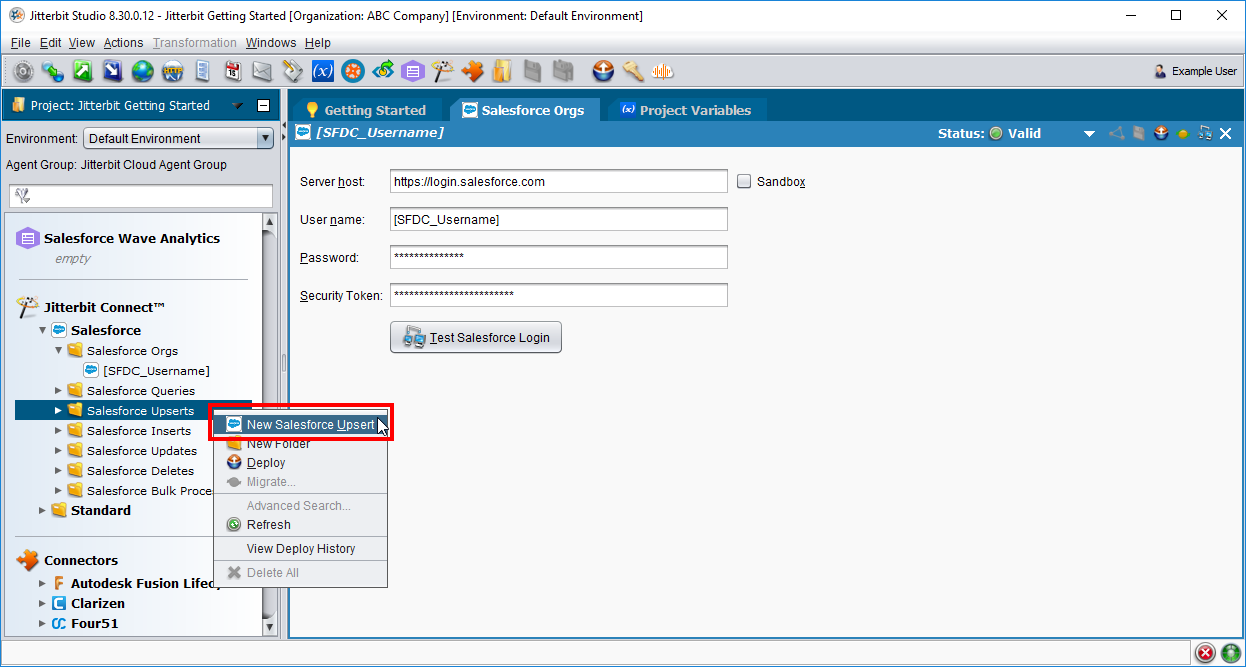The width and height of the screenshot is (1246, 667).
Task: Click the orange puzzle piece connector icon
Action: (472, 71)
